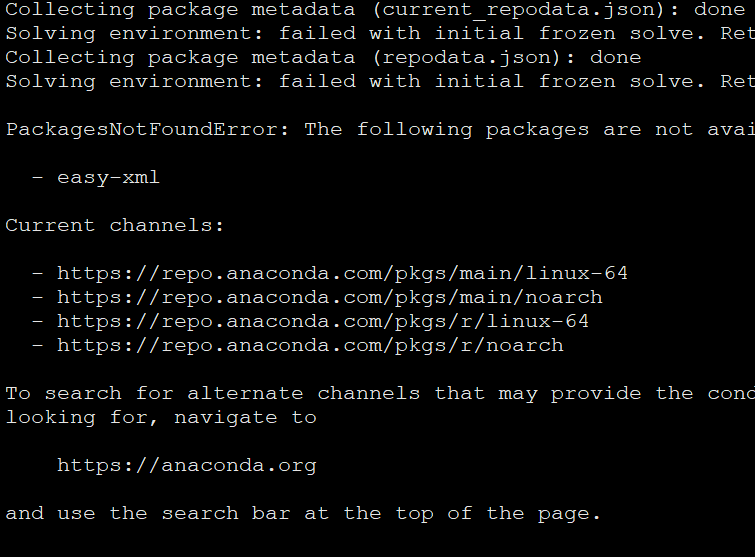The width and height of the screenshot is (755, 557).
Task: Click the pkgs/main/linux-64 channel URL
Action: (342, 273)
